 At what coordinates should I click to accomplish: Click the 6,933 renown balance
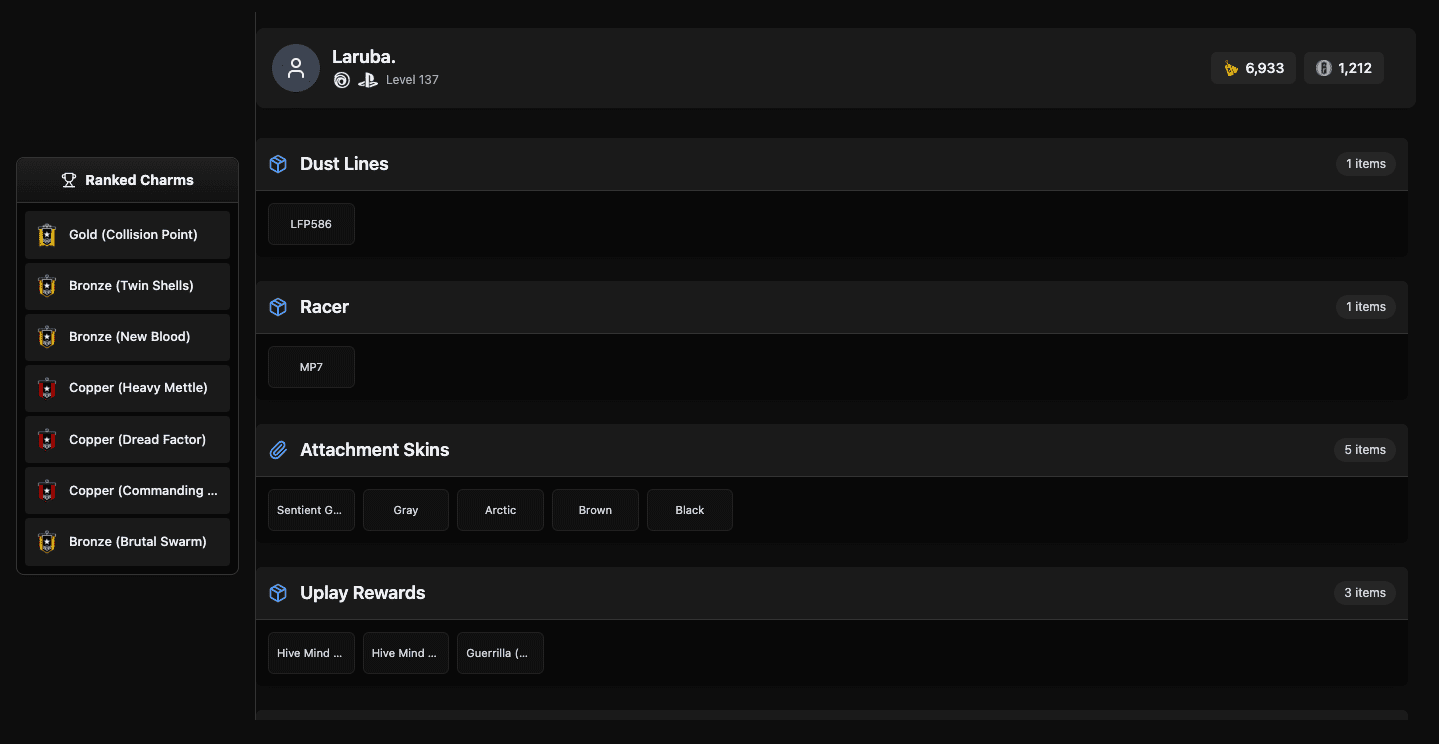[1254, 68]
